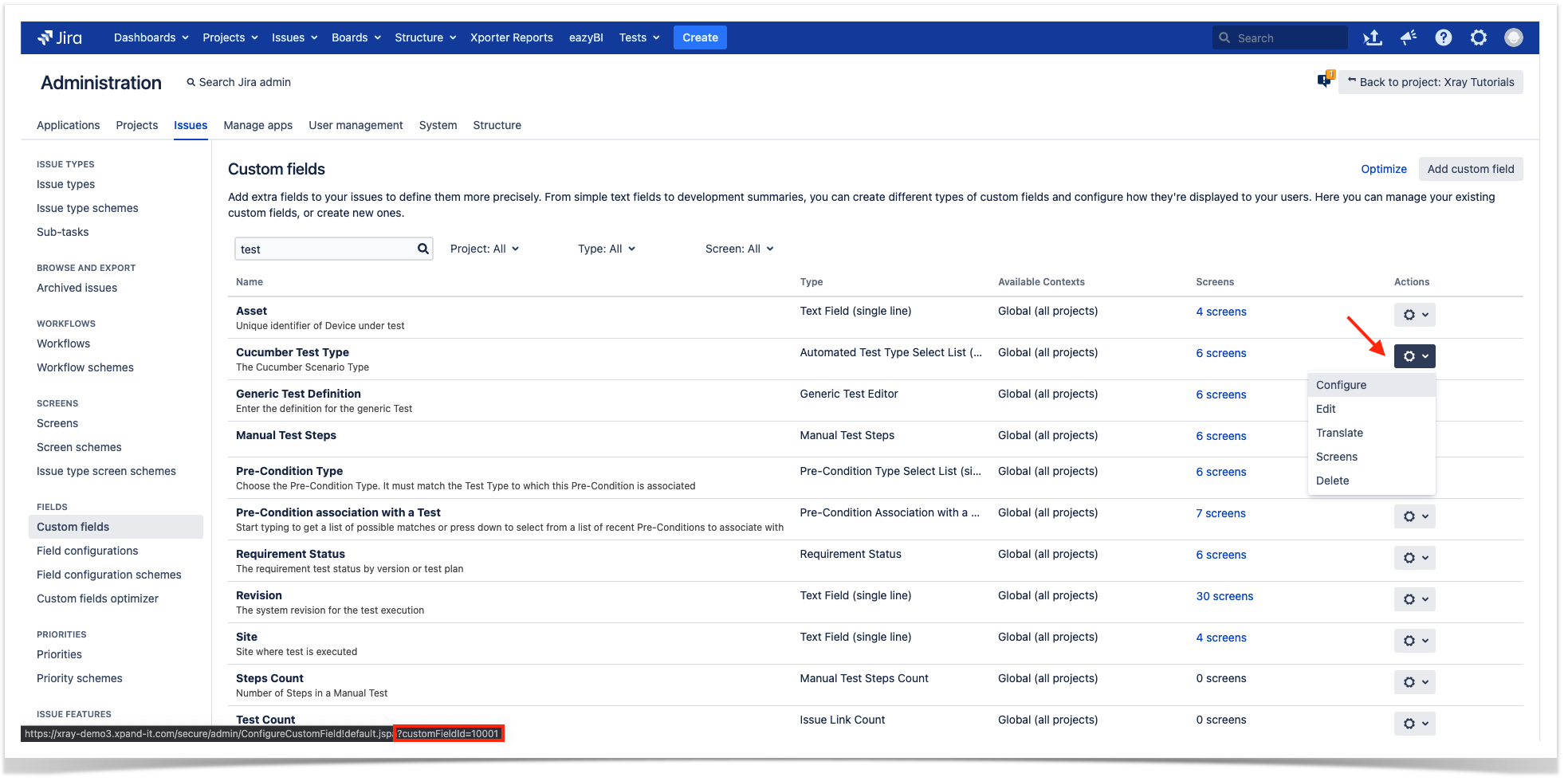1568x781 pixels.
Task: Open the help question mark icon
Action: point(1443,37)
